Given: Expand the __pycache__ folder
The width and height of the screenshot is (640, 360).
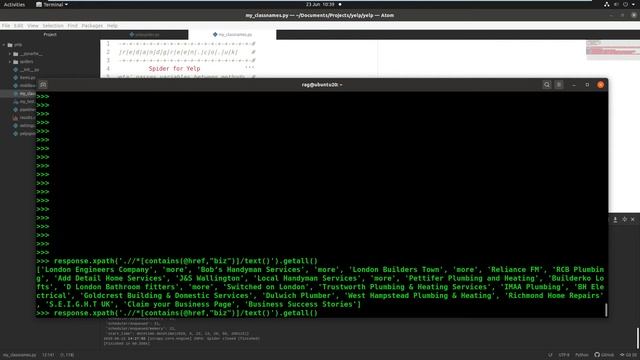Looking at the screenshot, I should (x=10, y=53).
